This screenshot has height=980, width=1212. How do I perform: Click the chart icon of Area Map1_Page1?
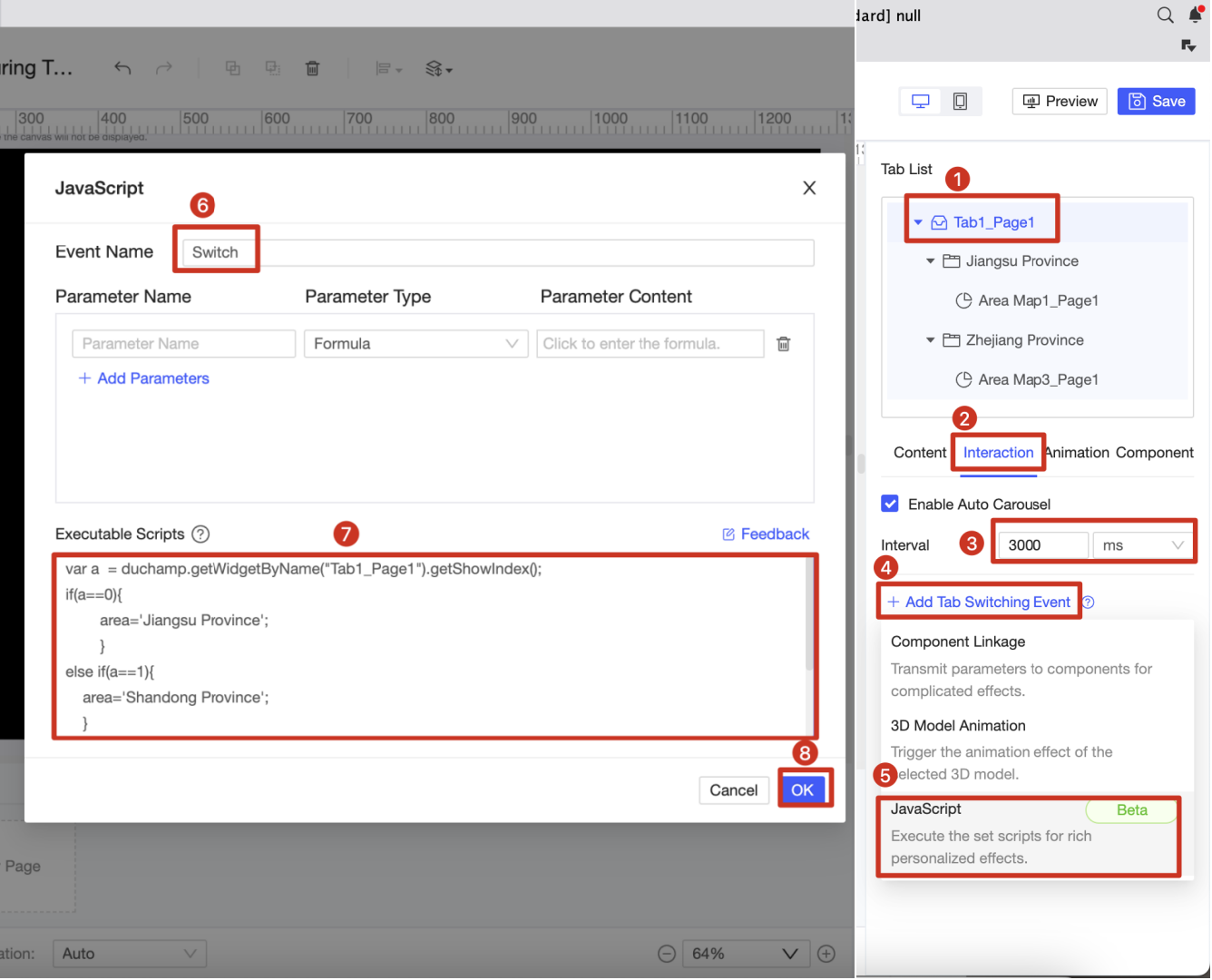(964, 300)
